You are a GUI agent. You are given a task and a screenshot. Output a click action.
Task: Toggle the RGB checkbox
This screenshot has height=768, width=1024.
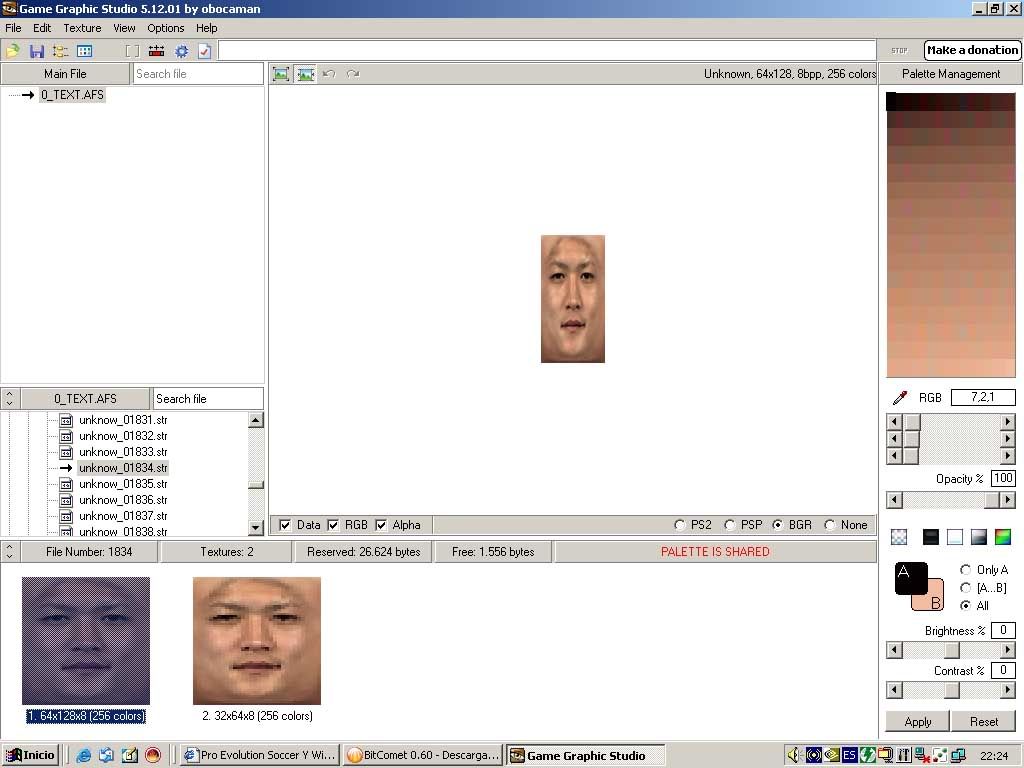click(333, 525)
